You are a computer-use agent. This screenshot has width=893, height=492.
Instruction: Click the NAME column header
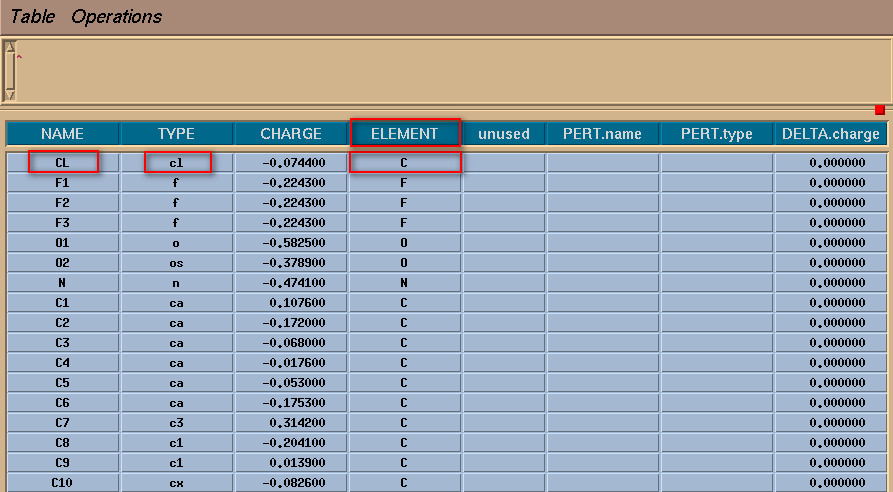pyautogui.click(x=62, y=133)
